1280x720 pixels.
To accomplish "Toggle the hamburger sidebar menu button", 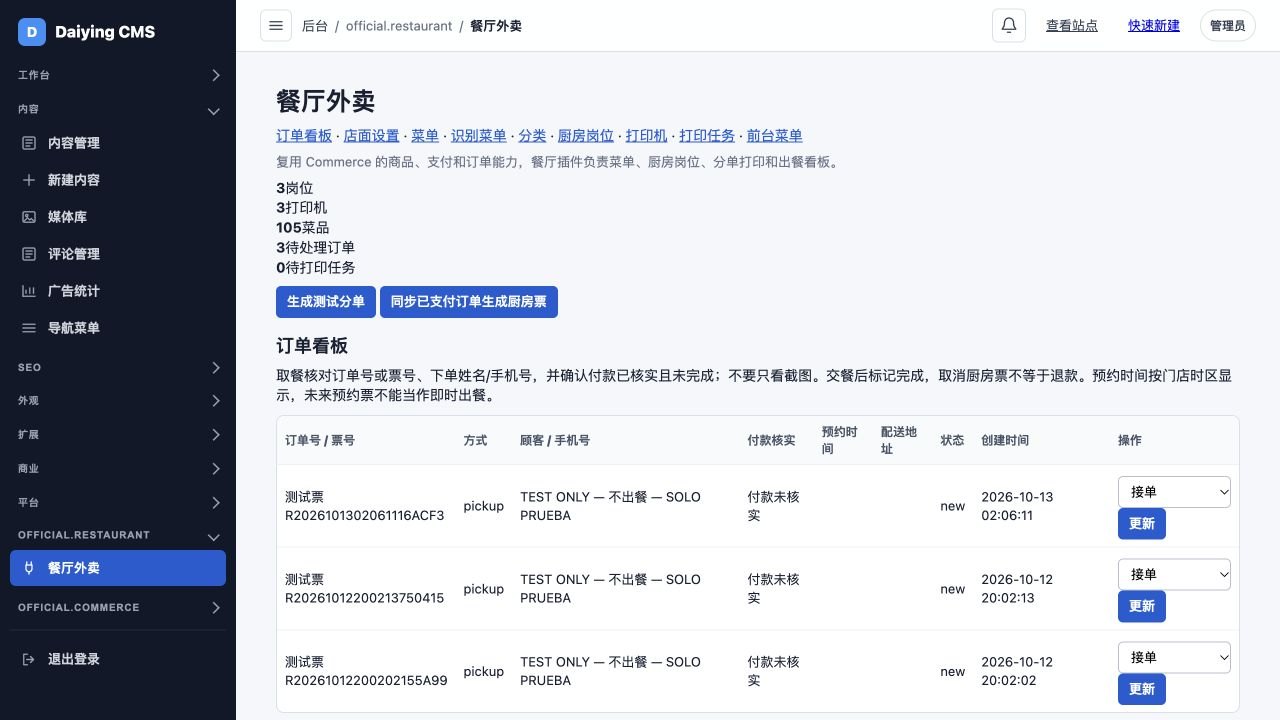I will click(276, 26).
